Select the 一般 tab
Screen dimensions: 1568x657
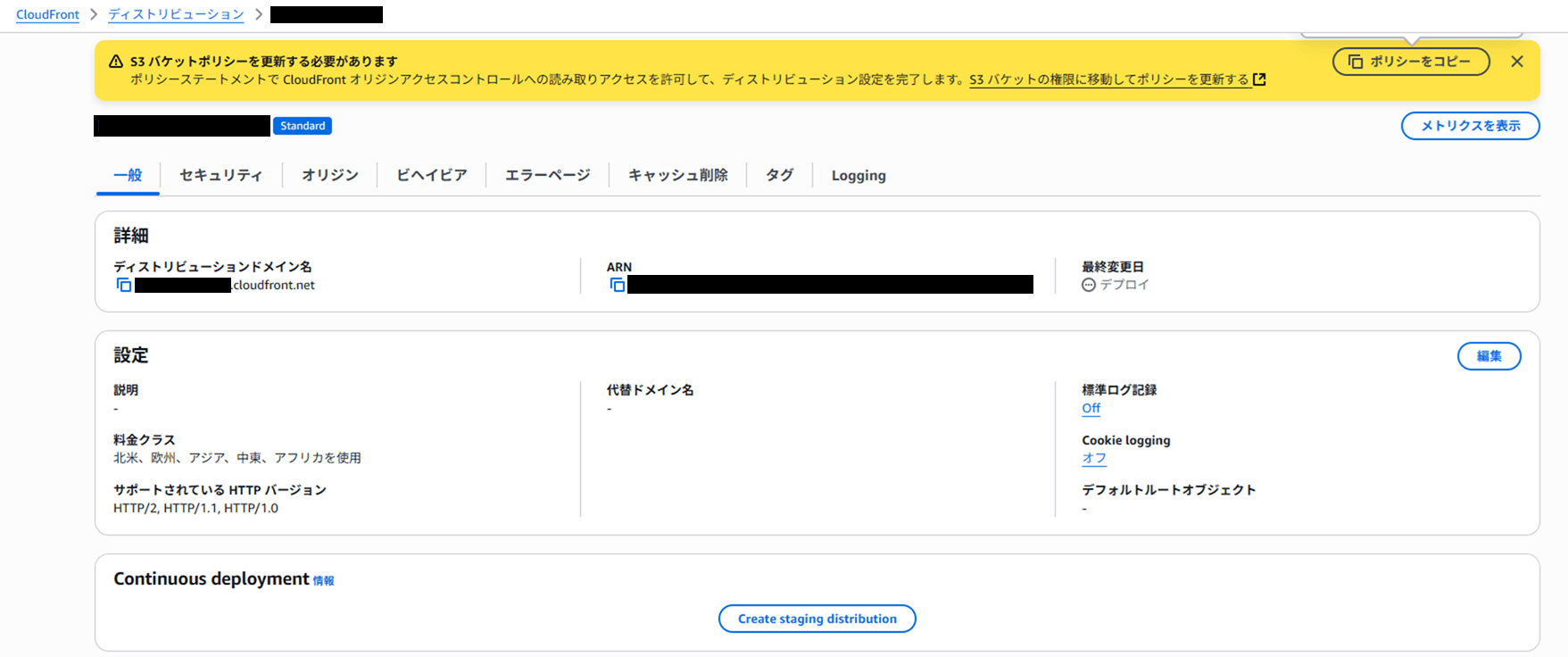(128, 175)
